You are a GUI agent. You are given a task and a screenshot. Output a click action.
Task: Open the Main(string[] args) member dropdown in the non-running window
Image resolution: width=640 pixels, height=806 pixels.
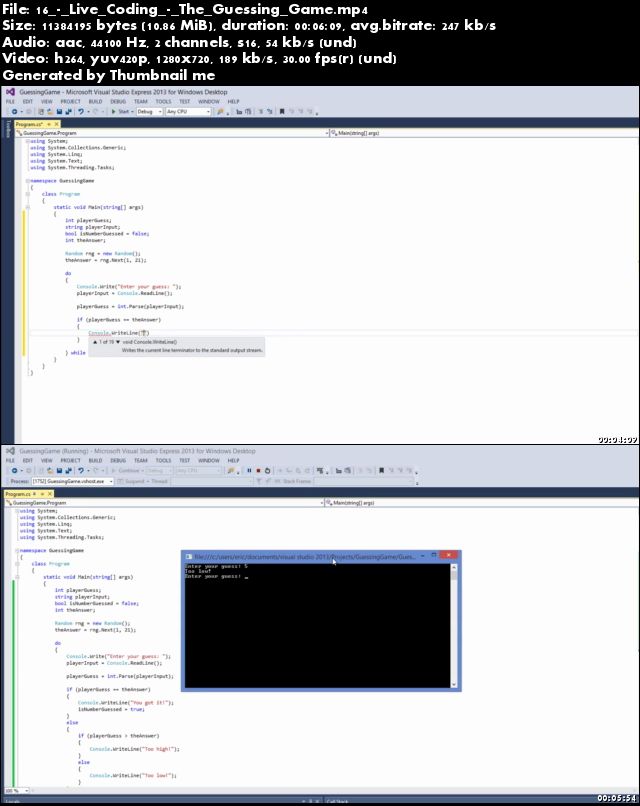coord(484,133)
